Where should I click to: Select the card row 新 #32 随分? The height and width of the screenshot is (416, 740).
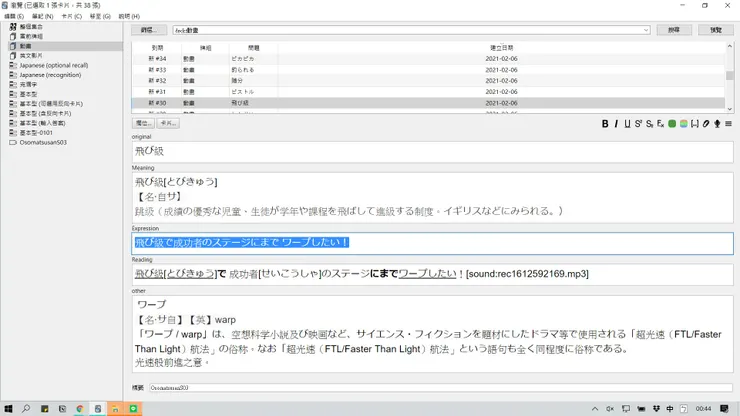(429, 81)
